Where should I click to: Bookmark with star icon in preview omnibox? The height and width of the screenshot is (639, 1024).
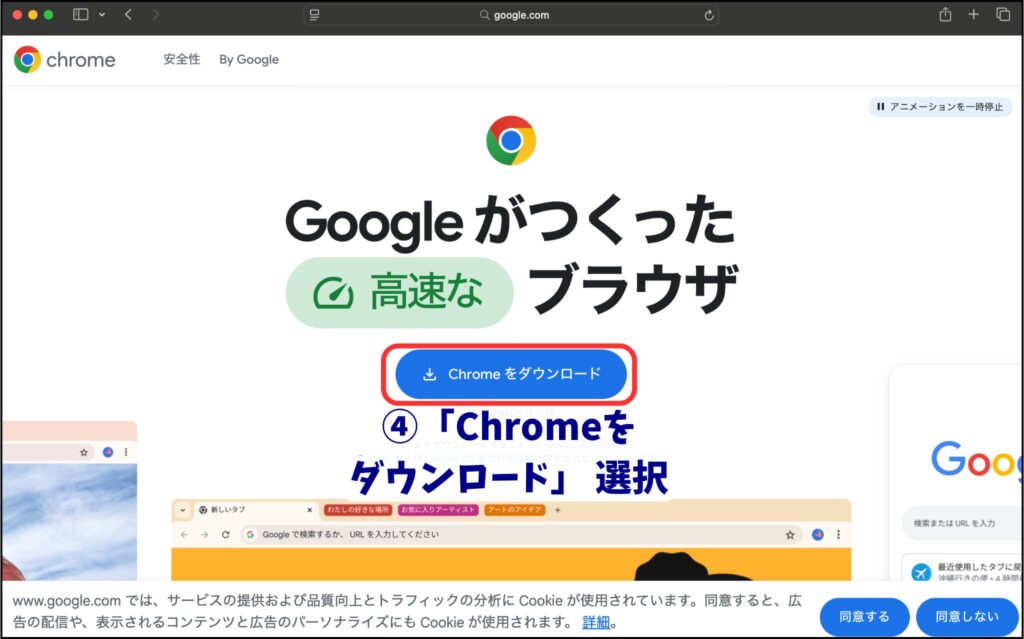(x=790, y=535)
